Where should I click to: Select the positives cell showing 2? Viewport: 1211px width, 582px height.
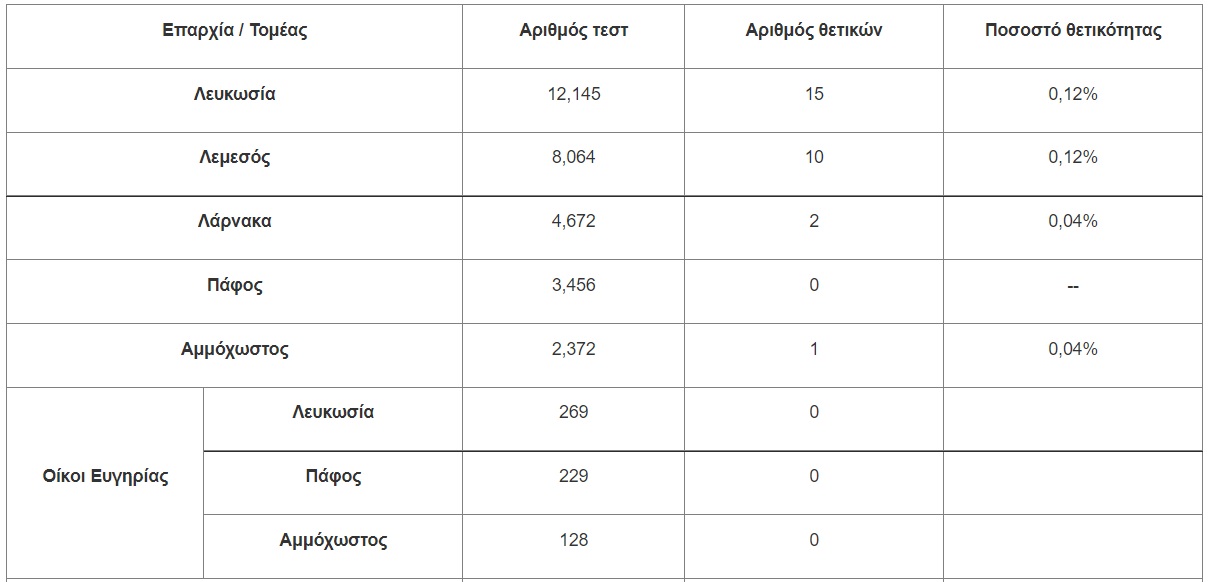[x=814, y=221]
